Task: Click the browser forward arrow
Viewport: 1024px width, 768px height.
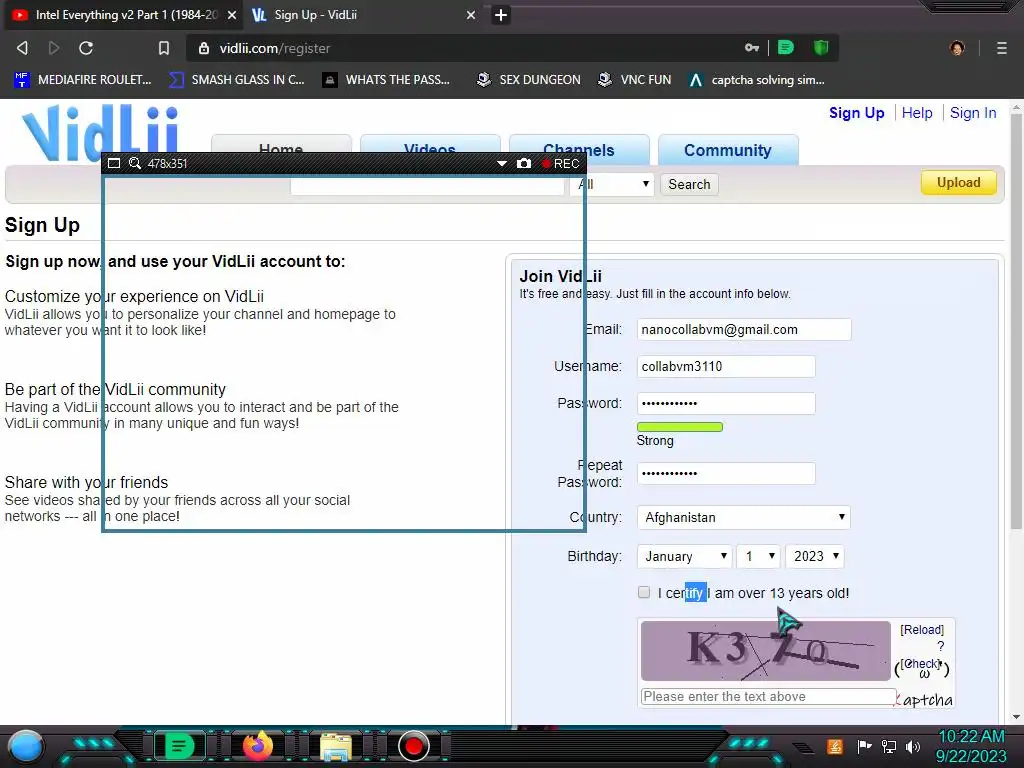Action: [54, 48]
